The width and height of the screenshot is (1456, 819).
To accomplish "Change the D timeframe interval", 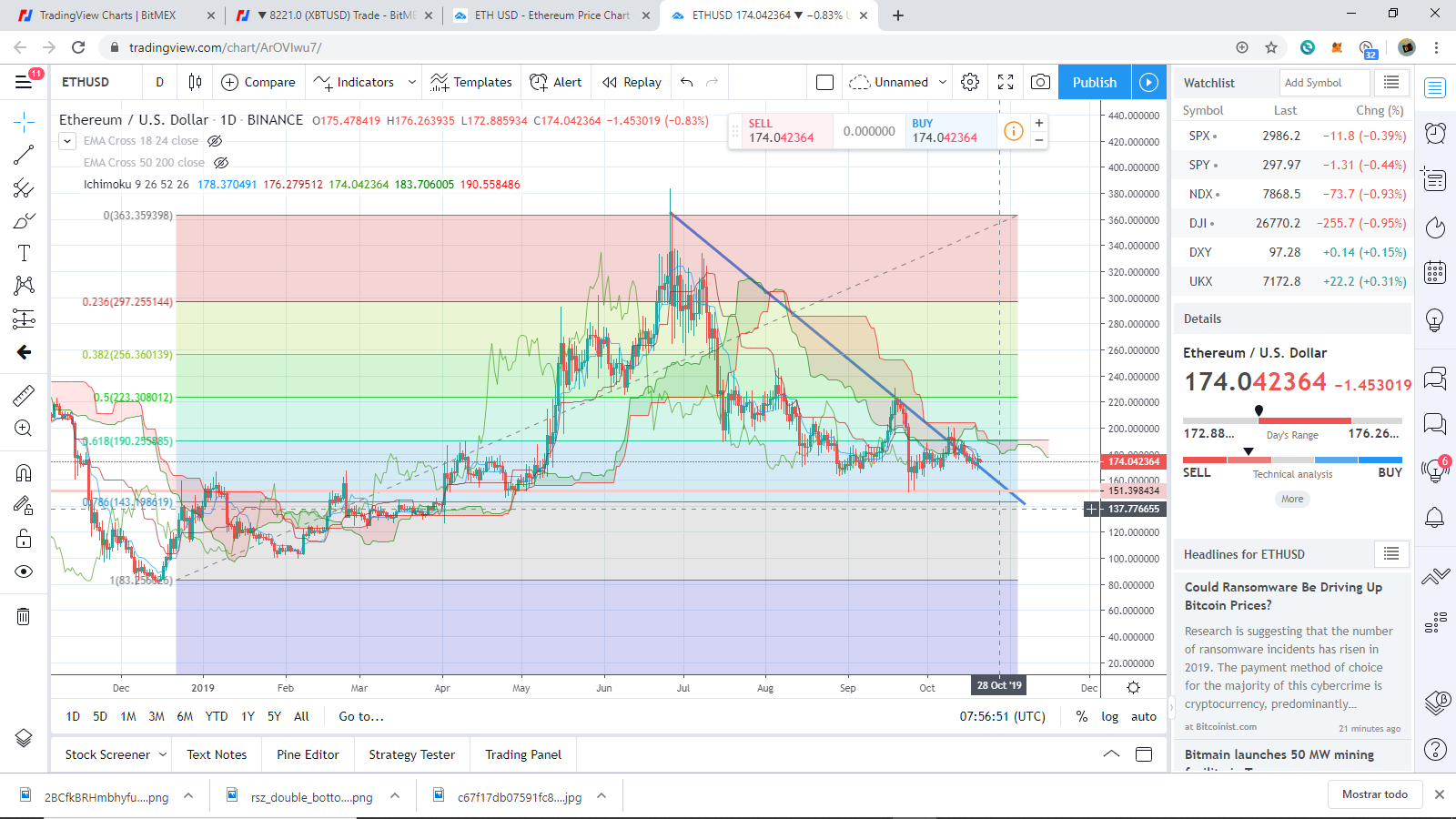I will pos(160,82).
